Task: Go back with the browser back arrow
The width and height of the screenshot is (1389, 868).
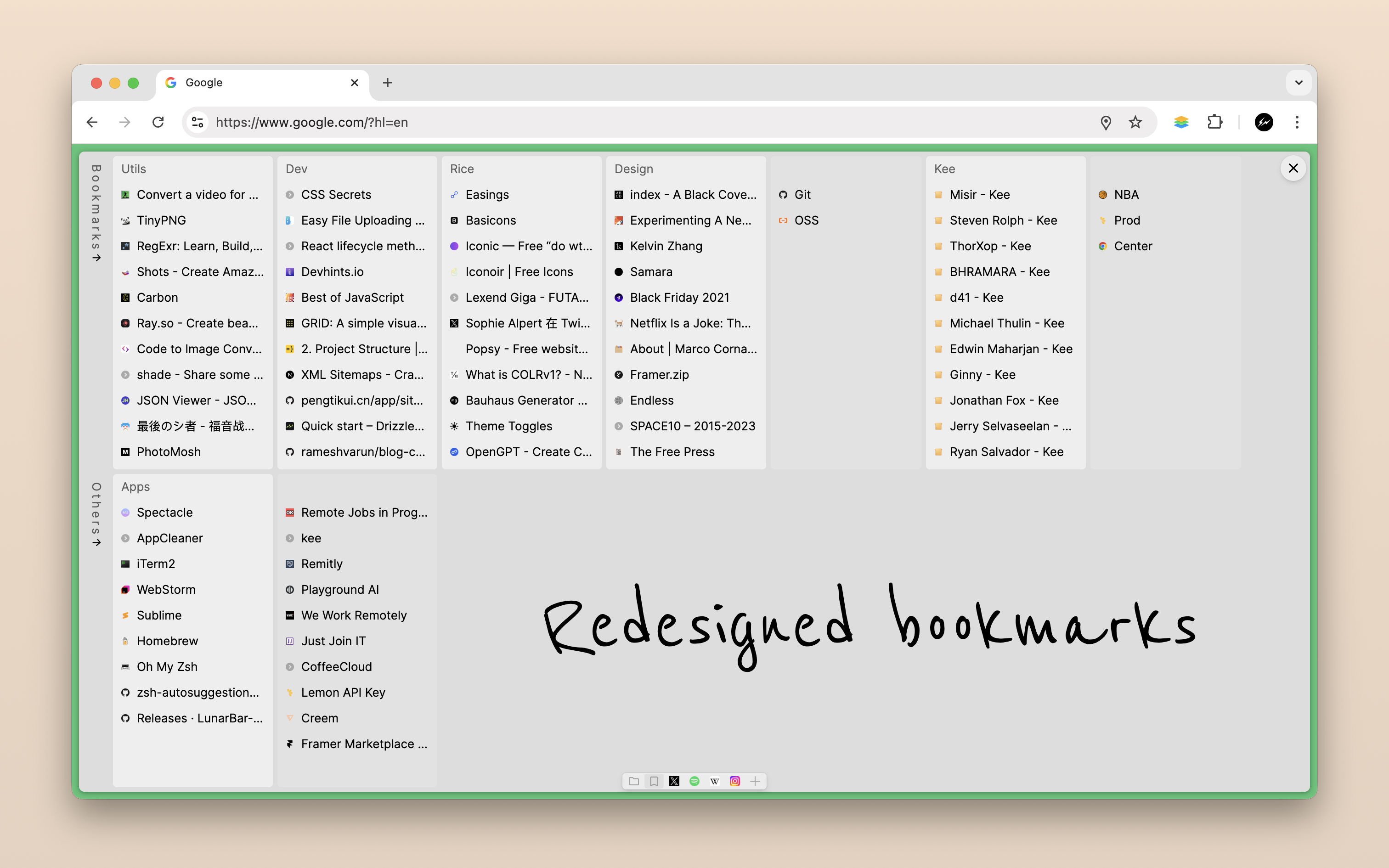Action: [92, 122]
